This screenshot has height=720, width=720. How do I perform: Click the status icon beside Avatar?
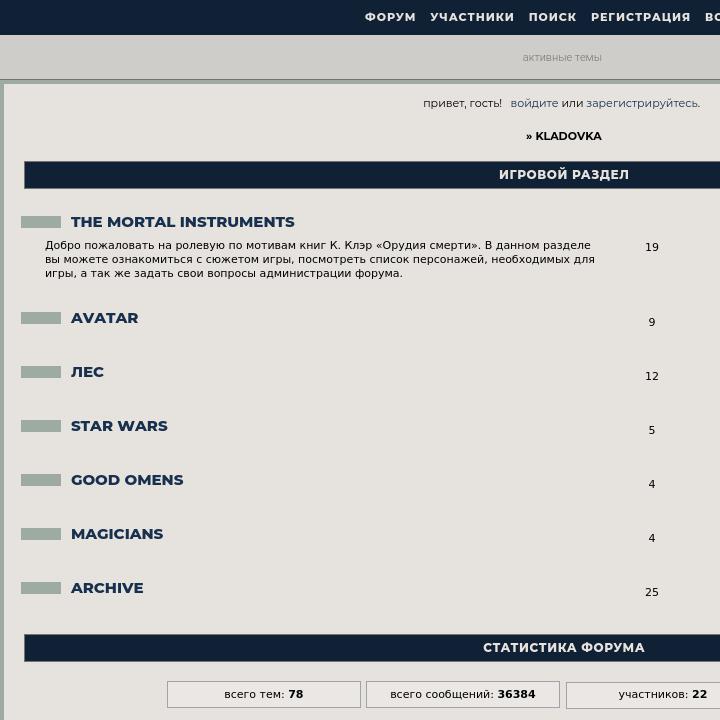[41, 318]
